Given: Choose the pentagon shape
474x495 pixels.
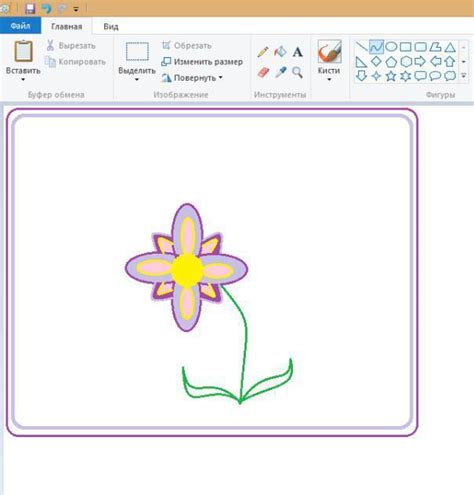Looking at the screenshot, I should pyautogui.click(x=391, y=62).
